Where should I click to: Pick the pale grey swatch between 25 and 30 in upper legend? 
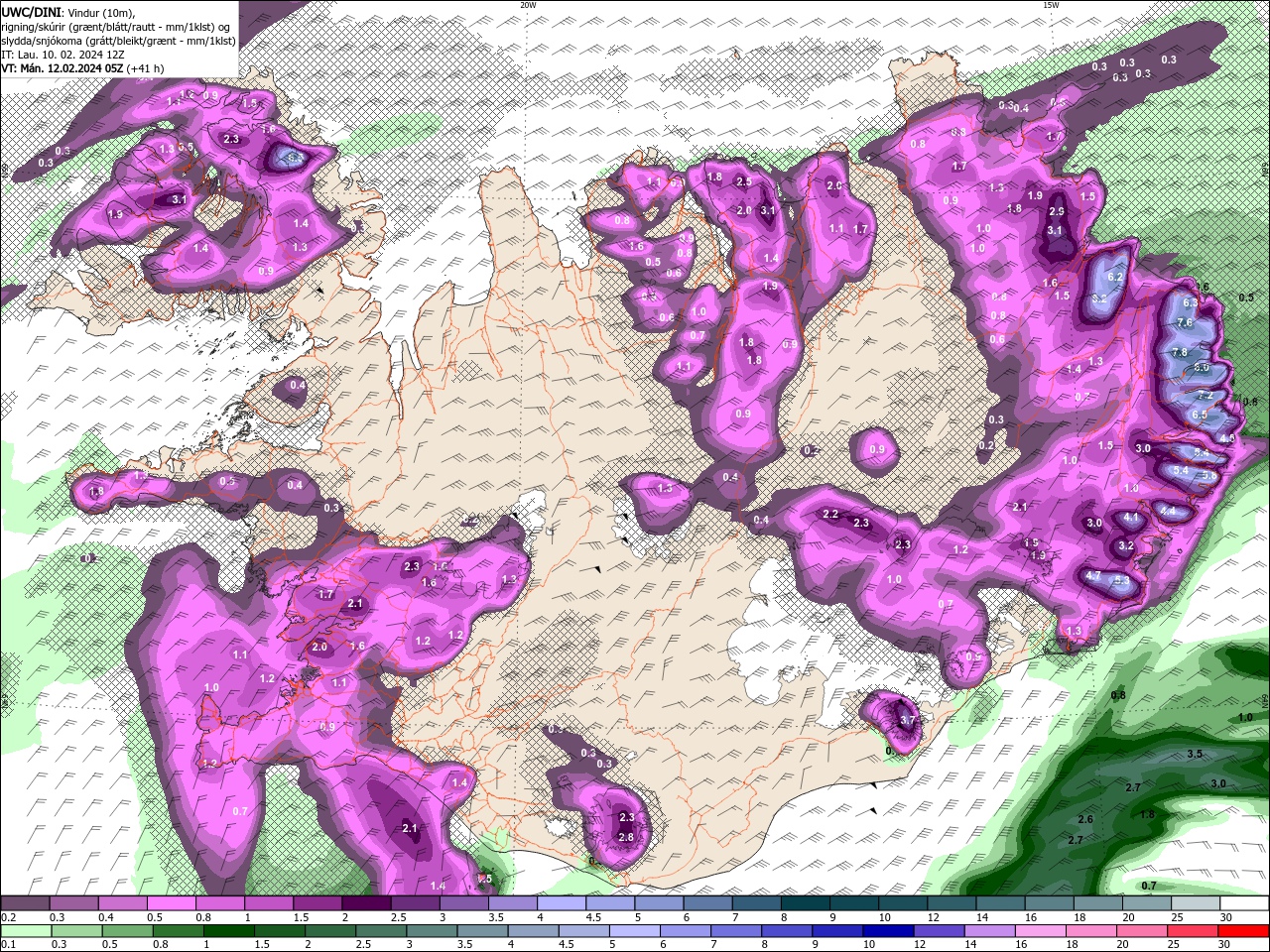pos(1196,903)
